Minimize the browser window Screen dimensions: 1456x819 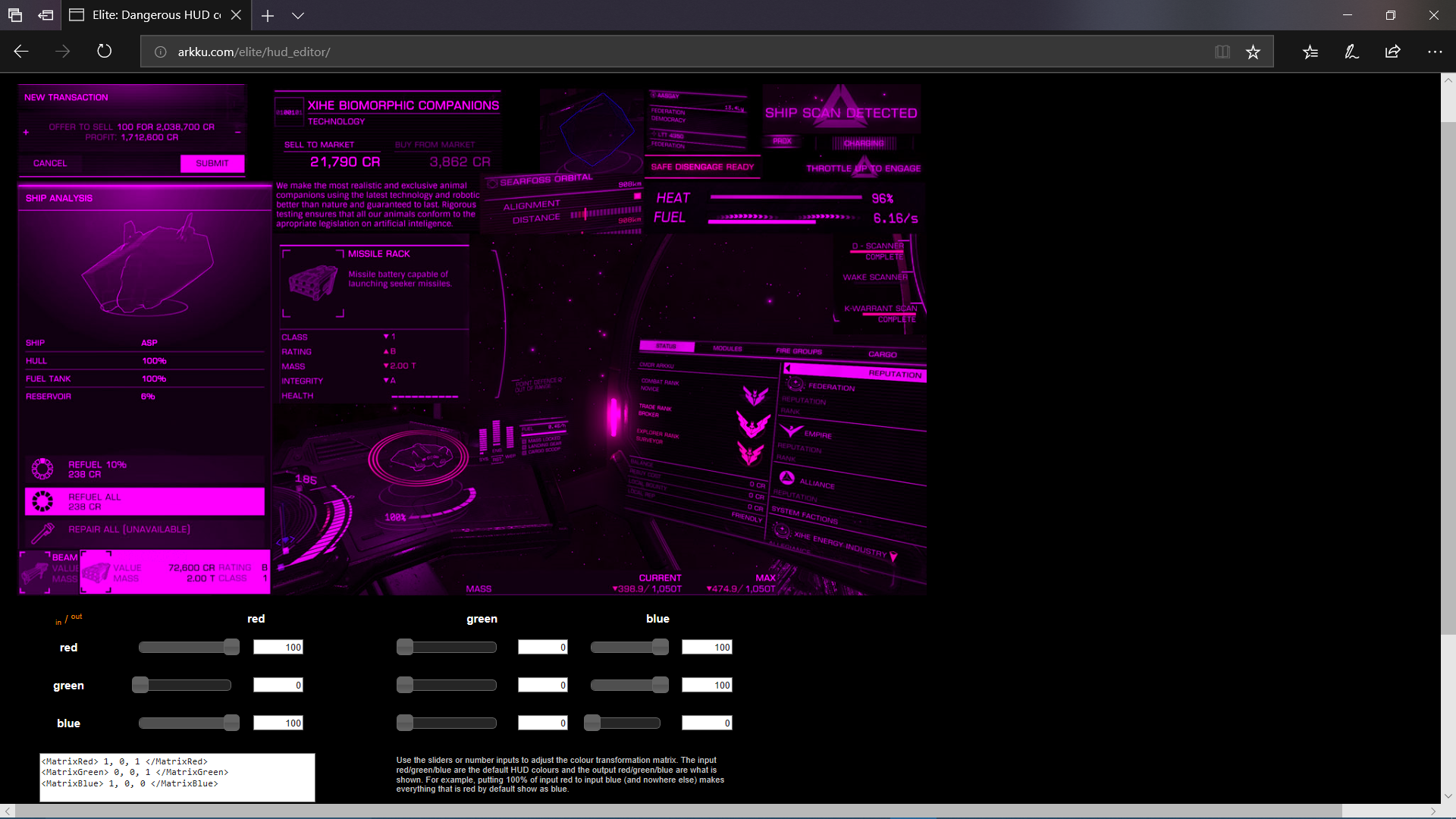coord(1348,15)
